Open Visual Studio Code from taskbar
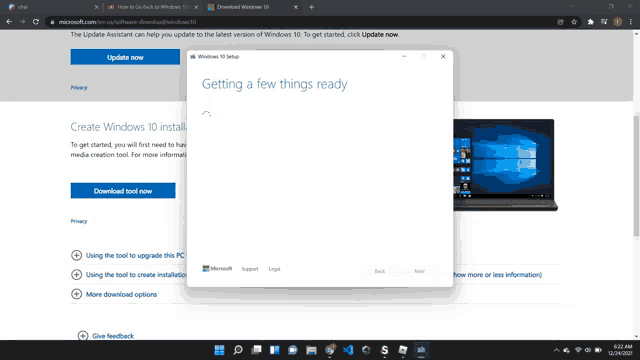The height and width of the screenshot is (360, 640). pyautogui.click(x=348, y=350)
